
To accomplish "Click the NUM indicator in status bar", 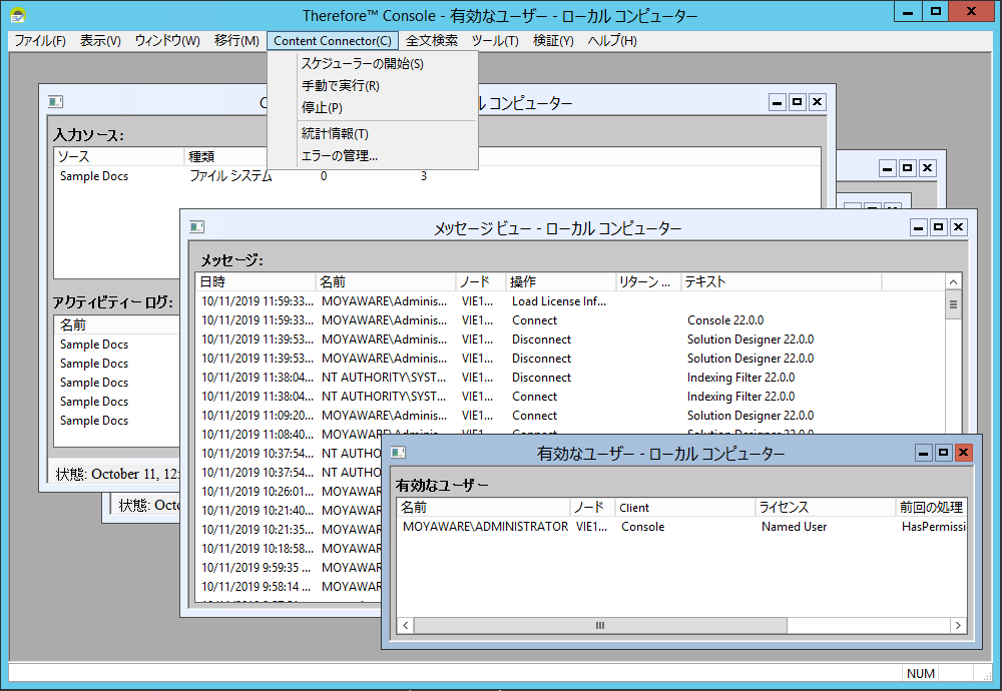I will pyautogui.click(x=920, y=673).
